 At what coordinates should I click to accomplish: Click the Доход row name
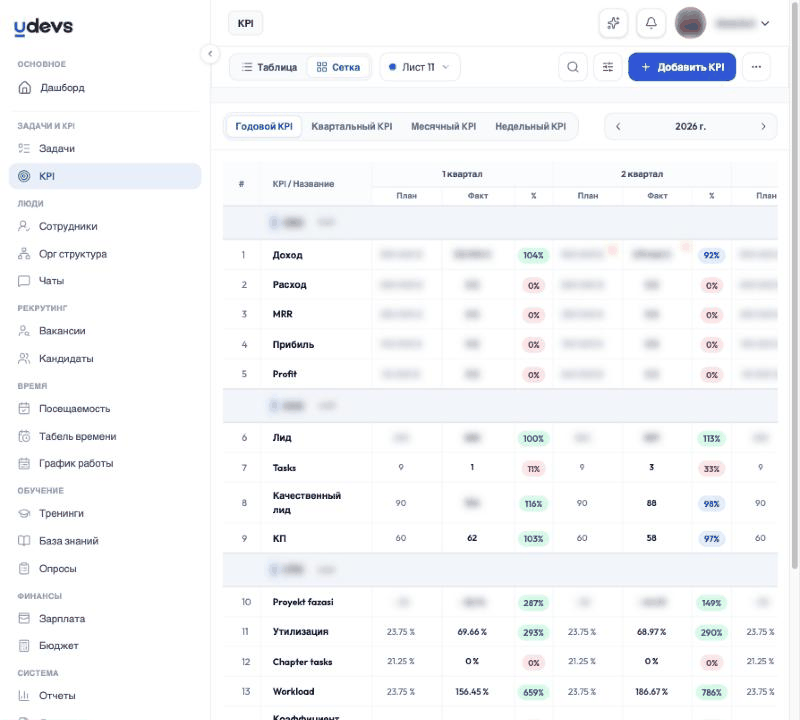tap(287, 255)
